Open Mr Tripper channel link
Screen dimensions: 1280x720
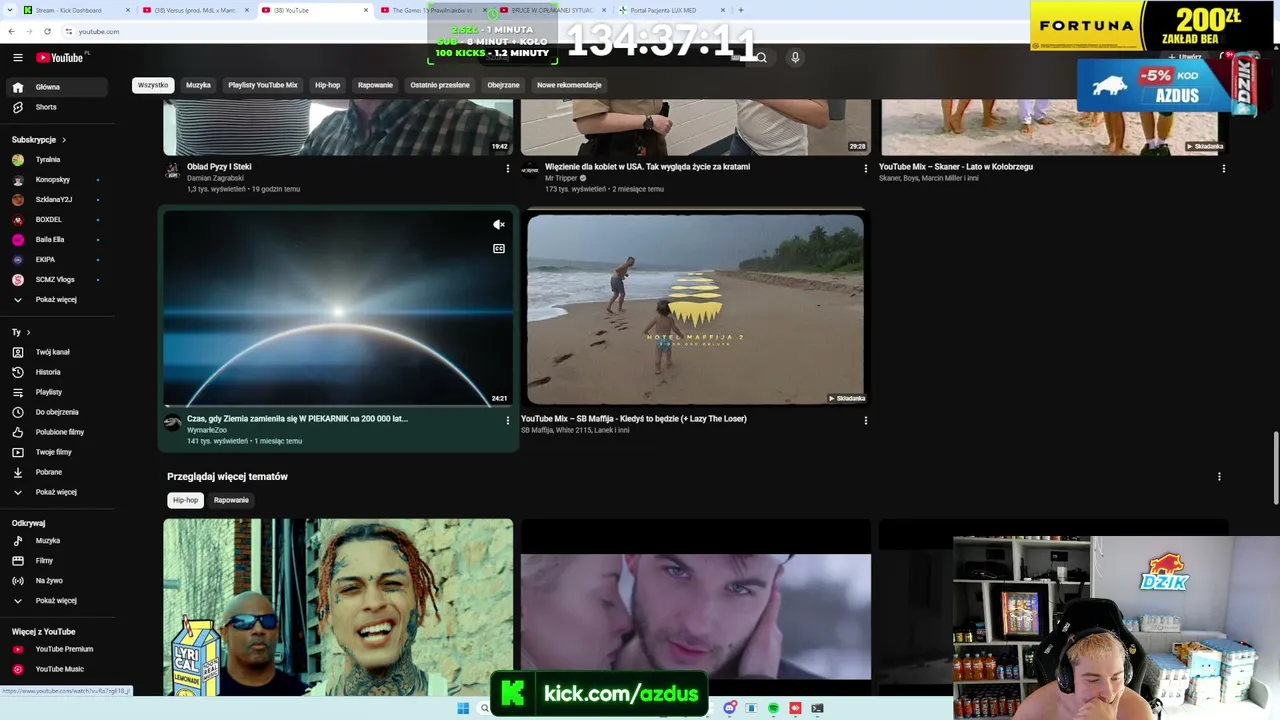tap(562, 179)
